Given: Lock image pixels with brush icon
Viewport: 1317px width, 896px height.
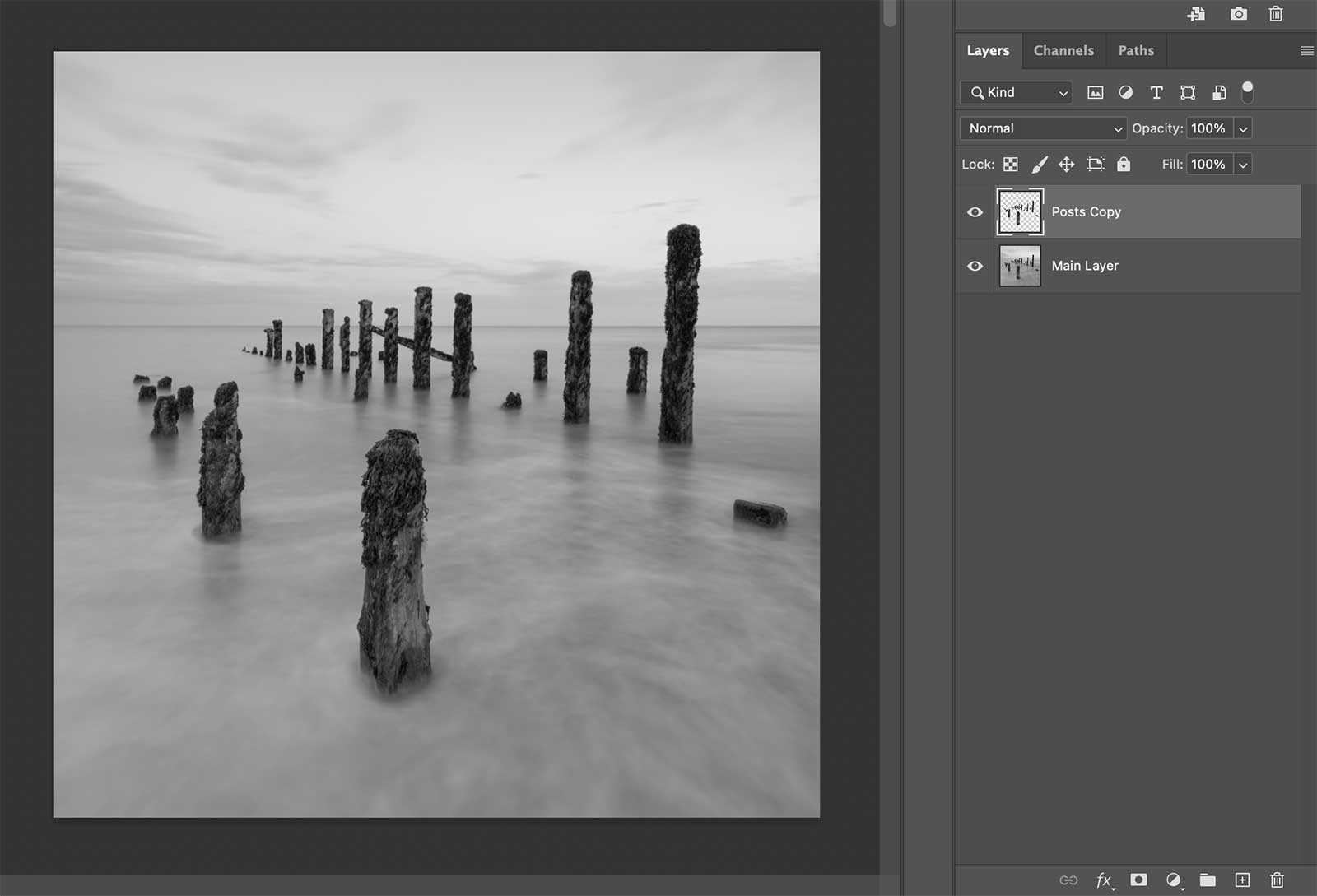Looking at the screenshot, I should point(1040,165).
